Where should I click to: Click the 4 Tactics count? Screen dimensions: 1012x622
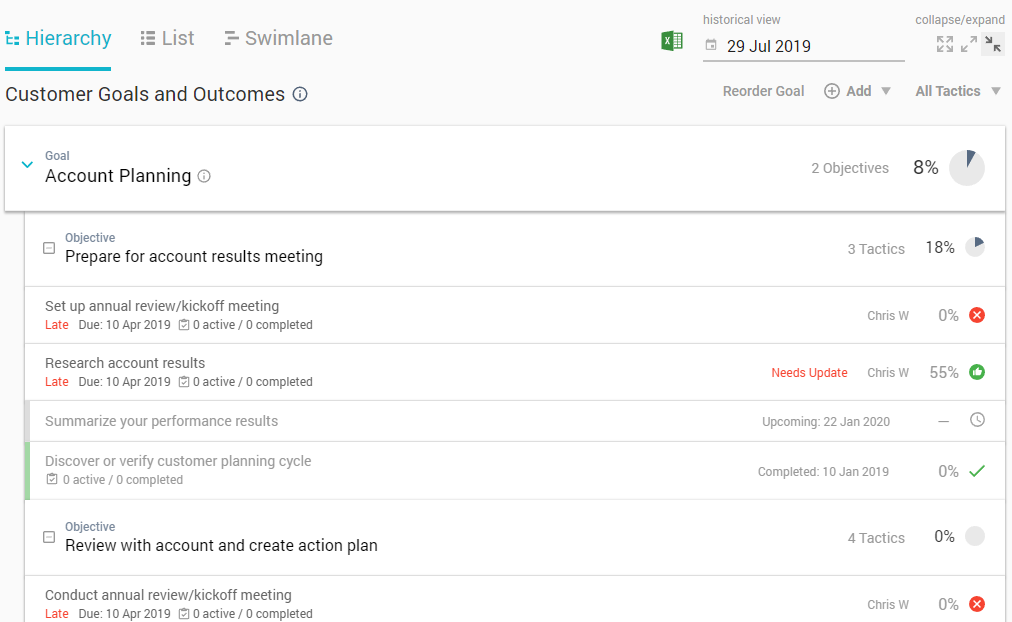coord(876,537)
